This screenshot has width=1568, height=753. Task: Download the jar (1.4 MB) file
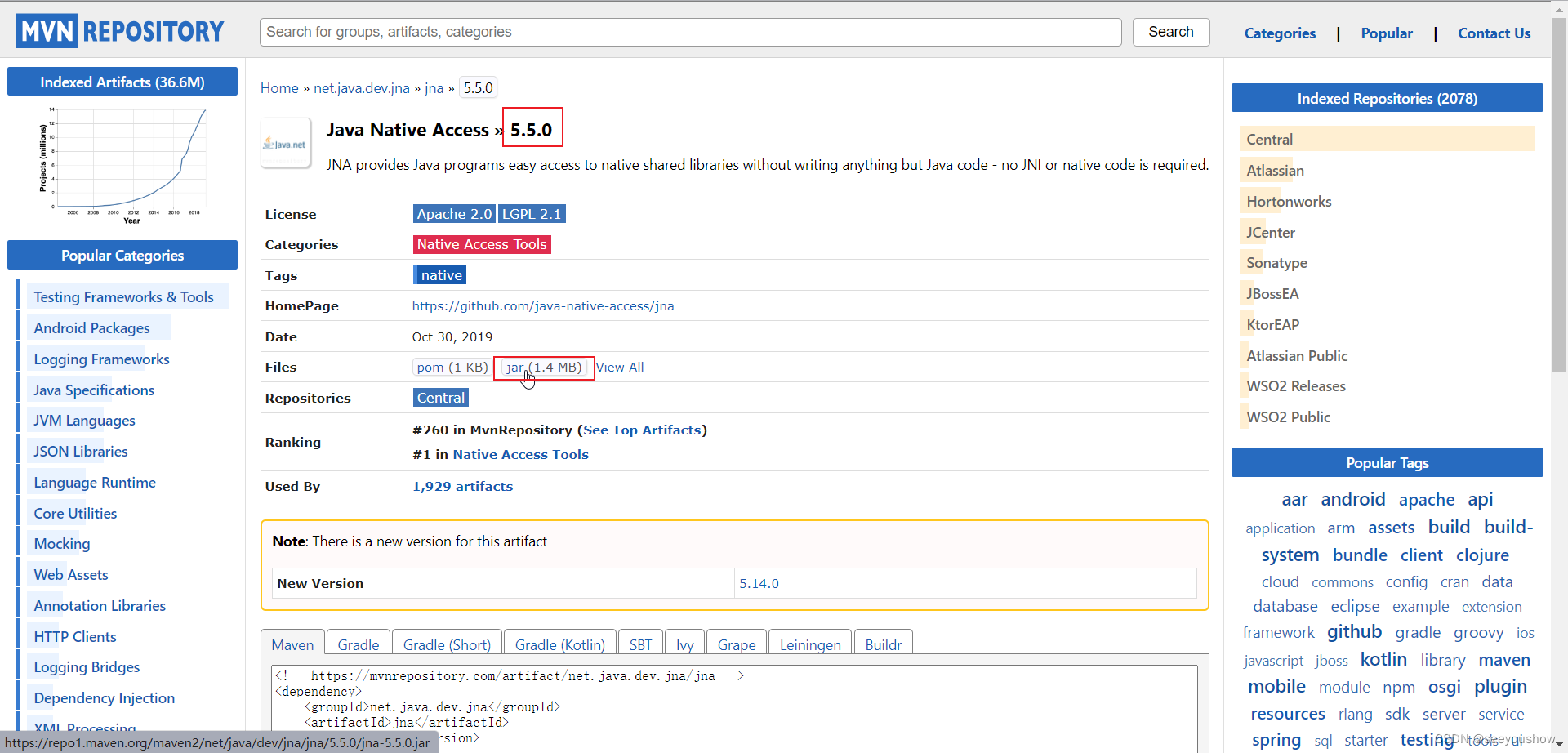[544, 368]
